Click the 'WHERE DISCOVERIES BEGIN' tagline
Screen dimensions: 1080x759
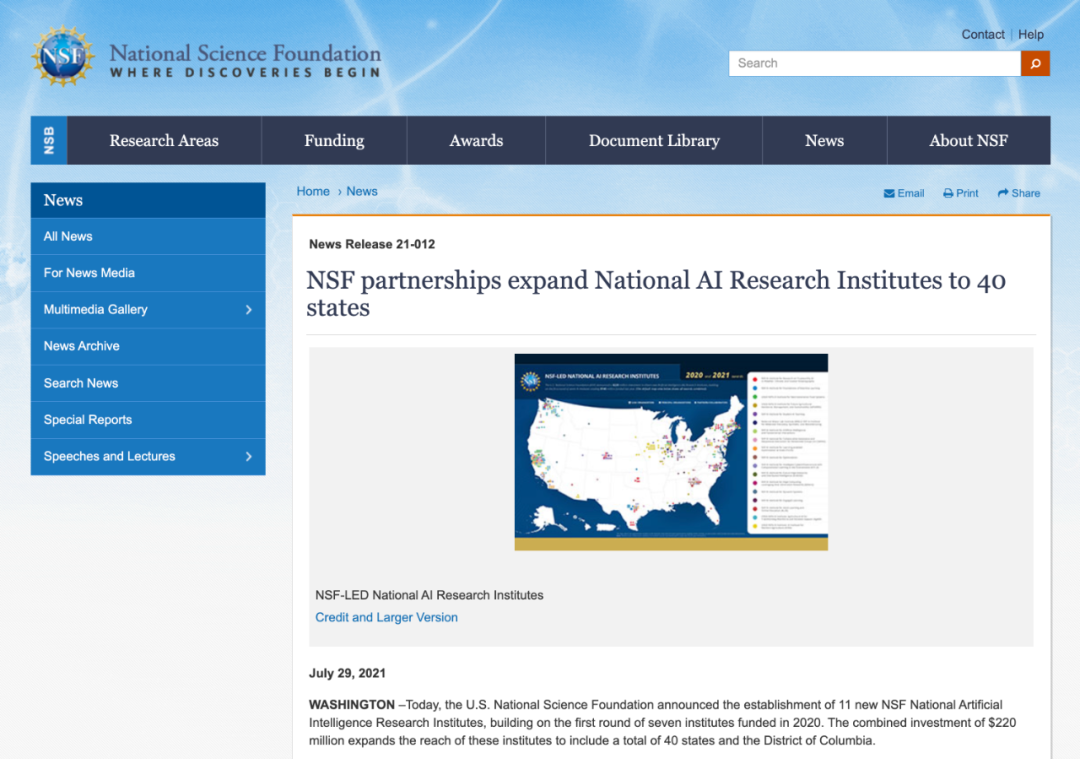click(x=245, y=73)
